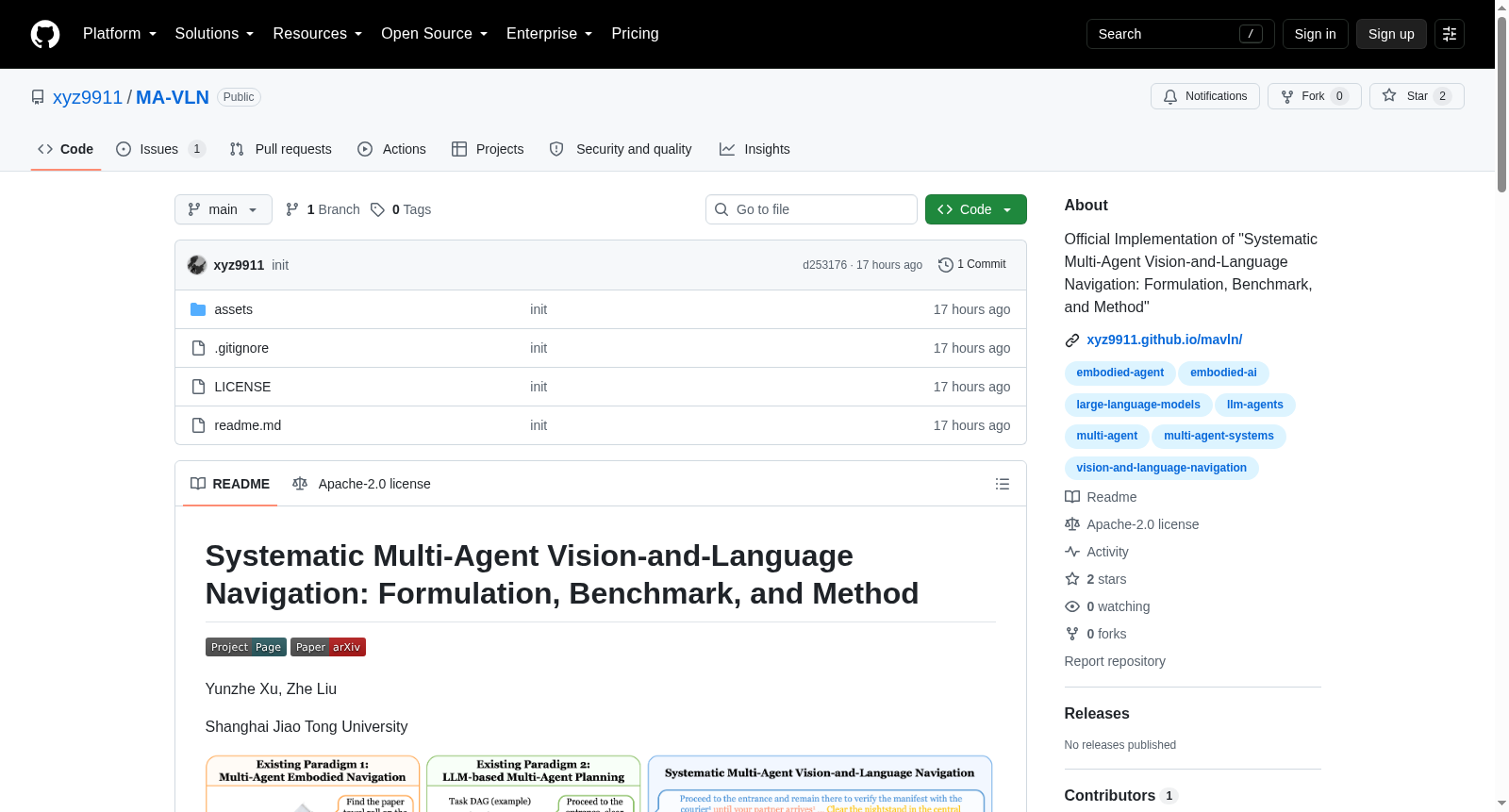Click the readme.md file icon
This screenshot has height=812, width=1509.
click(198, 425)
